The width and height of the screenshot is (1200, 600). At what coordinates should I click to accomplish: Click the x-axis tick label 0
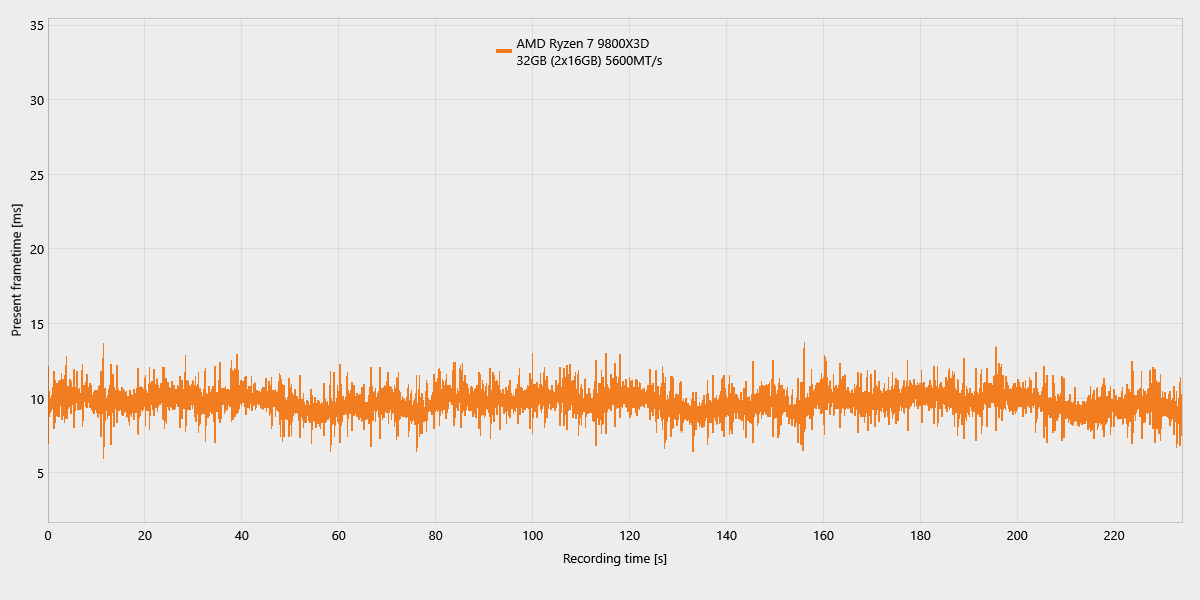coord(48,536)
